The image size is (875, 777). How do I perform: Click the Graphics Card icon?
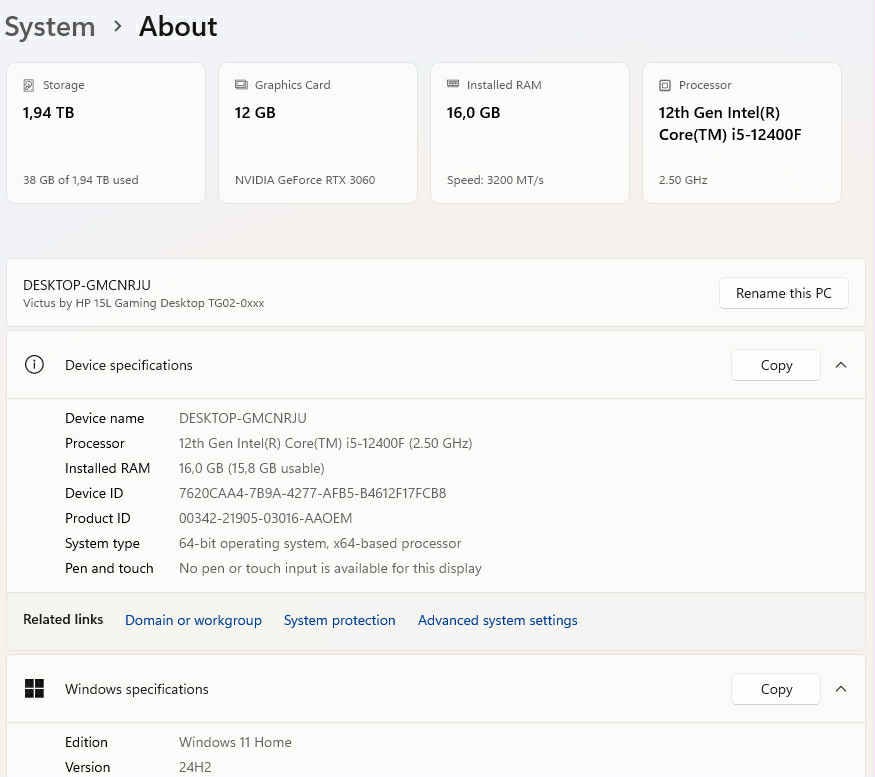point(241,85)
